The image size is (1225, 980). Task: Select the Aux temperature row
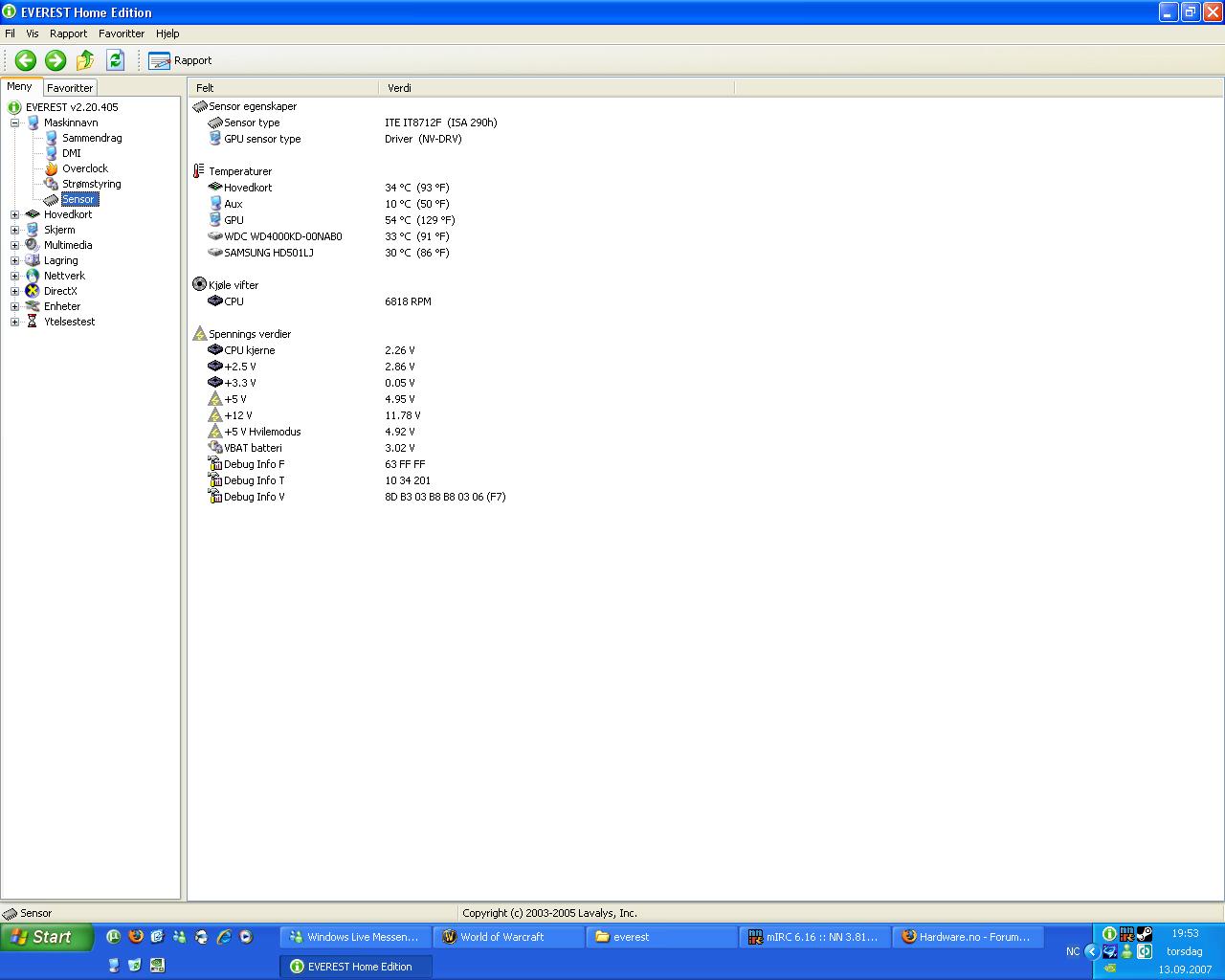tap(328, 204)
